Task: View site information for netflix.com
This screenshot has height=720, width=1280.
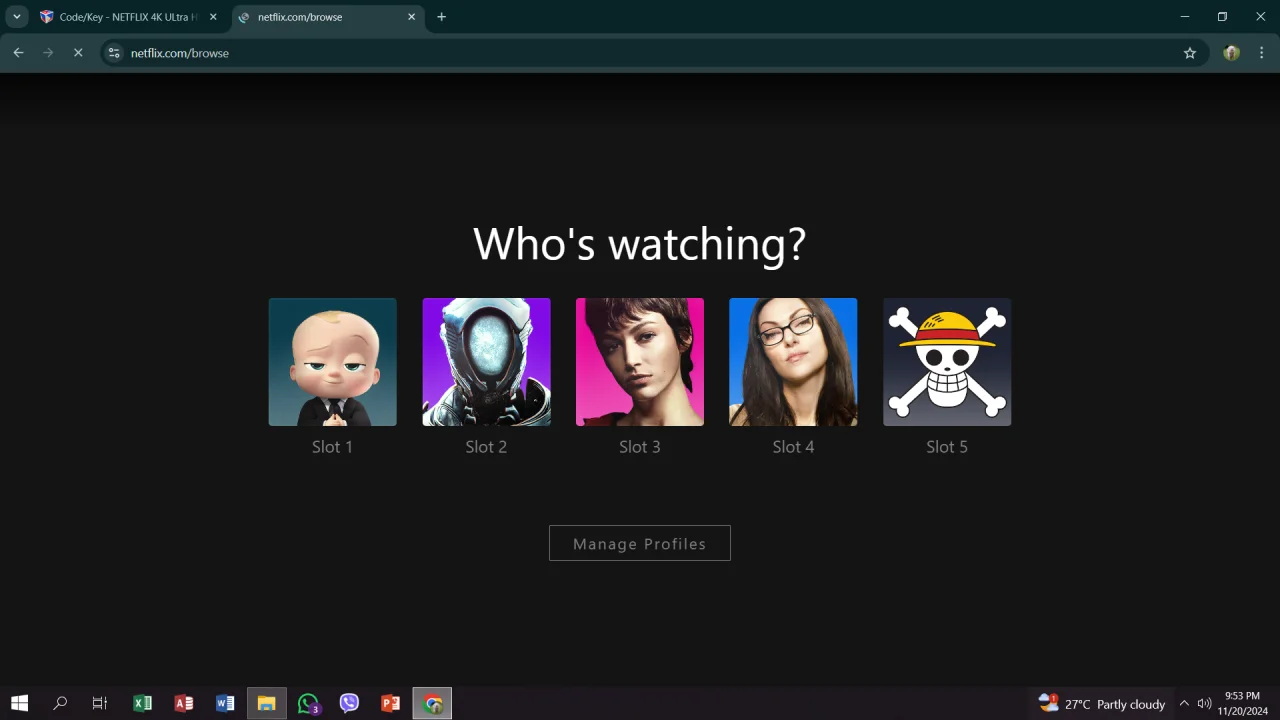Action: click(x=114, y=53)
